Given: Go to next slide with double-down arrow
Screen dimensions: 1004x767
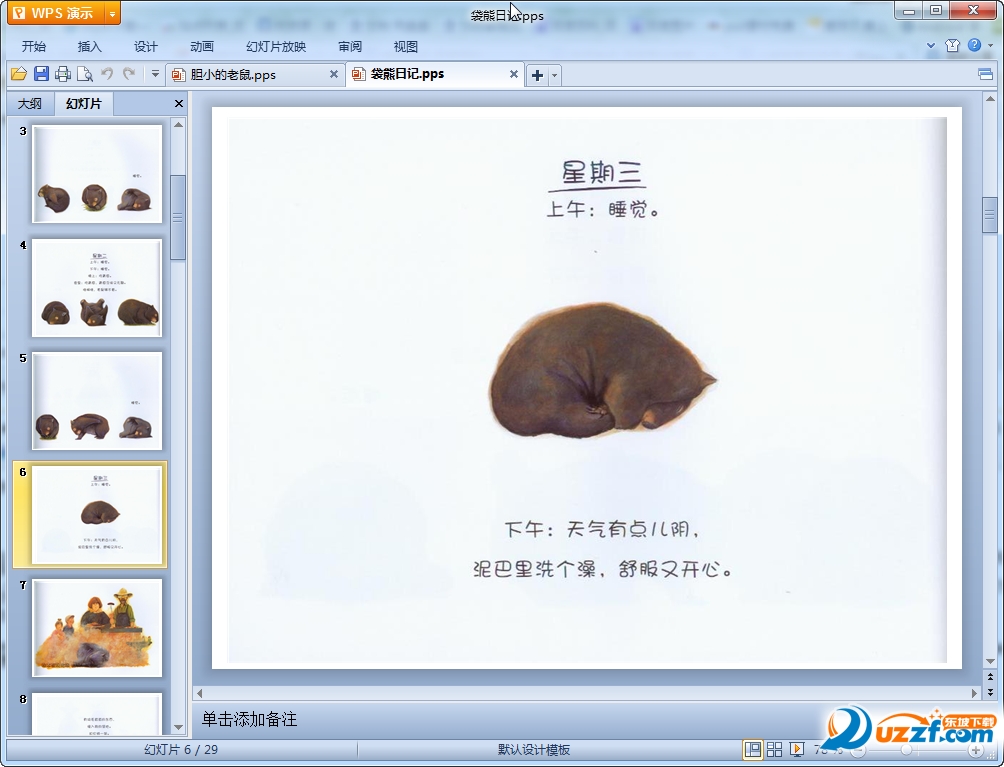Looking at the screenshot, I should pyautogui.click(x=991, y=692).
